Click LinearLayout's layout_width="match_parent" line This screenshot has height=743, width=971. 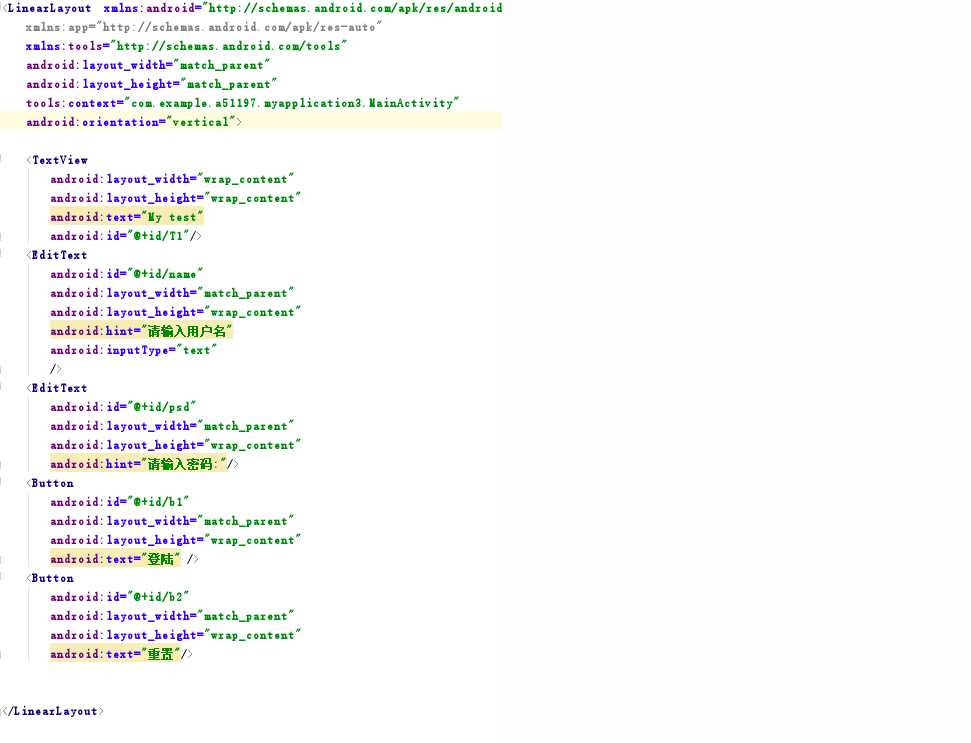pos(148,66)
